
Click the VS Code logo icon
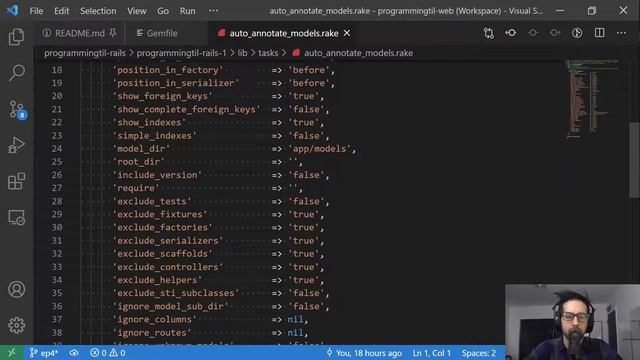[x=12, y=10]
